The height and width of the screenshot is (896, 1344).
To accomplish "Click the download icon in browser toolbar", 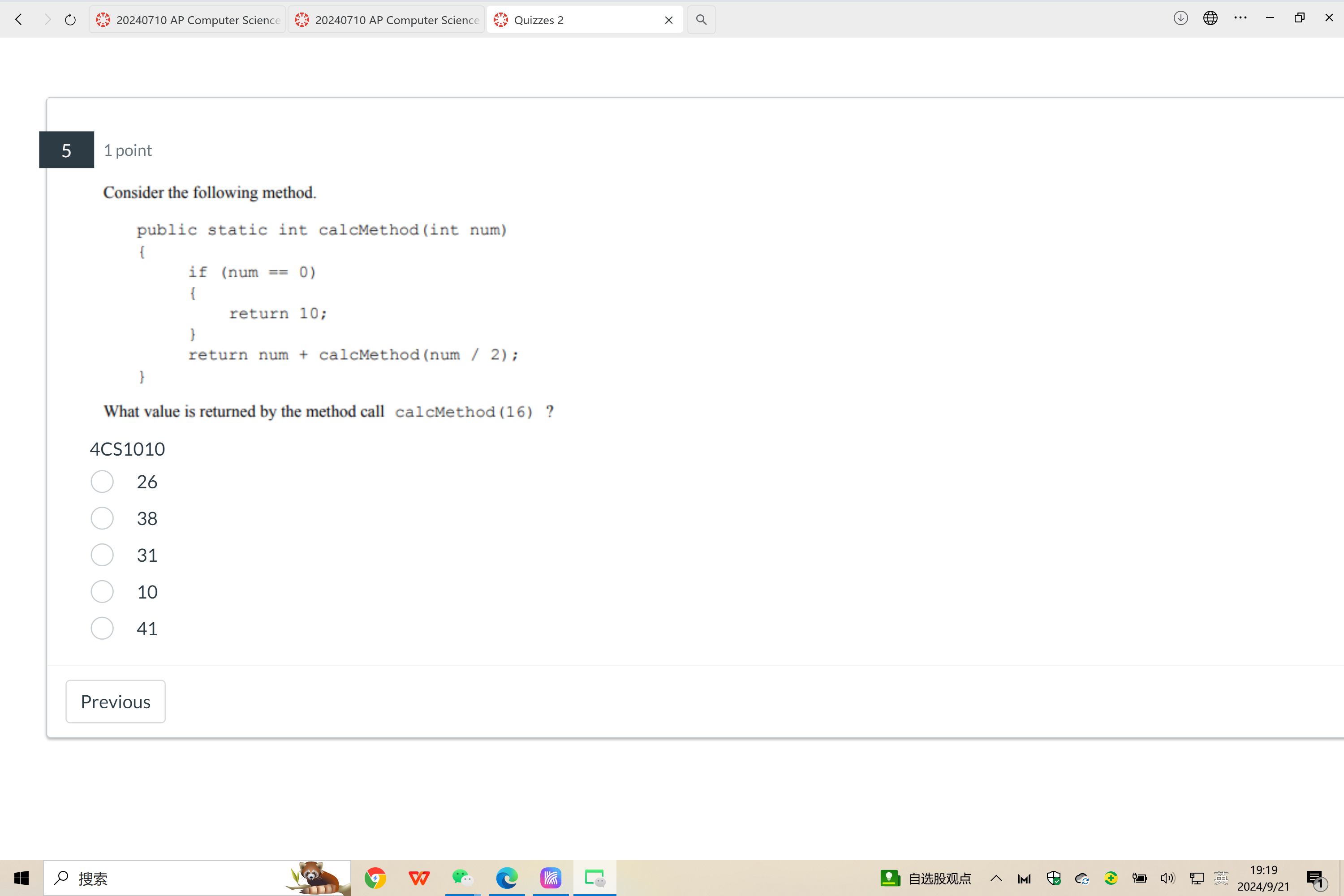I will [x=1181, y=18].
